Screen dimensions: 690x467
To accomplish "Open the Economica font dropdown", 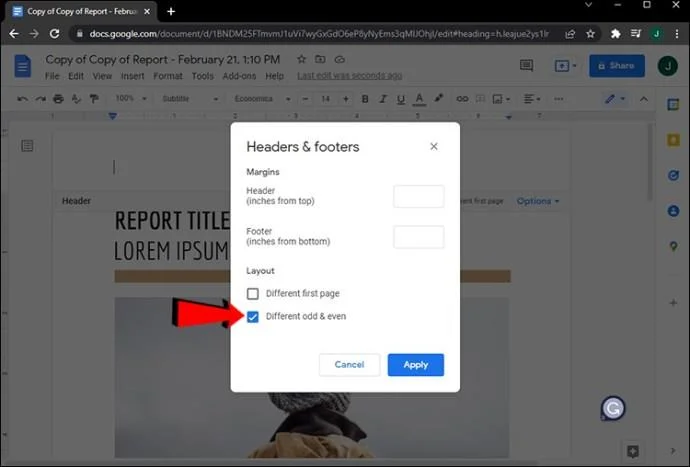I will (262, 99).
